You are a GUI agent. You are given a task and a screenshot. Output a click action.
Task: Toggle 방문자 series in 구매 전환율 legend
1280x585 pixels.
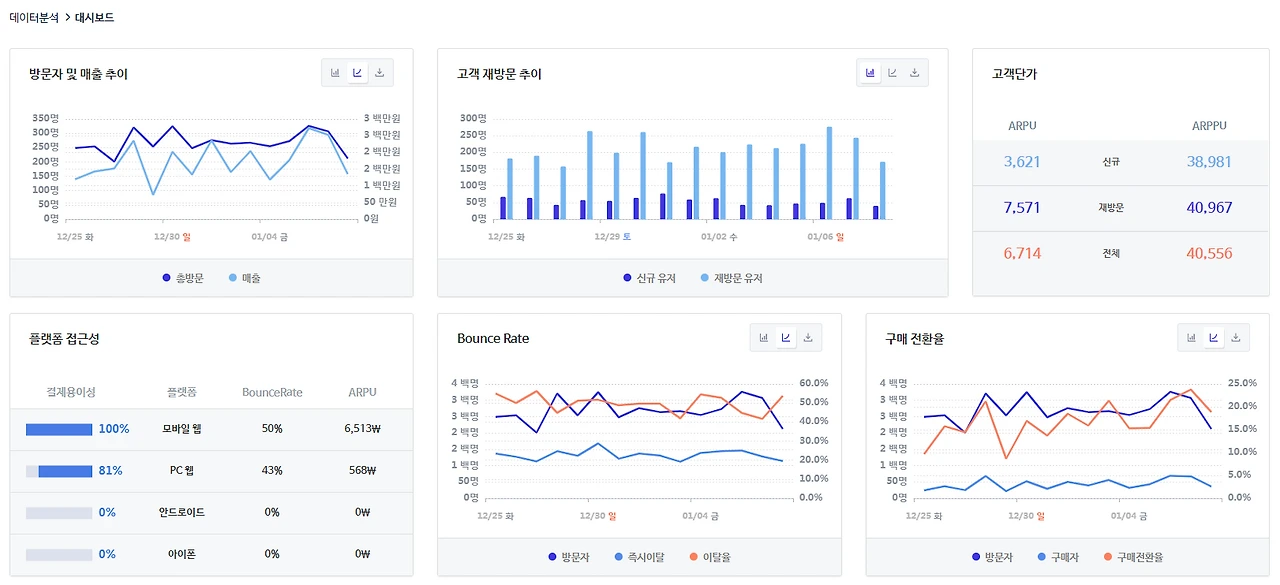point(992,557)
